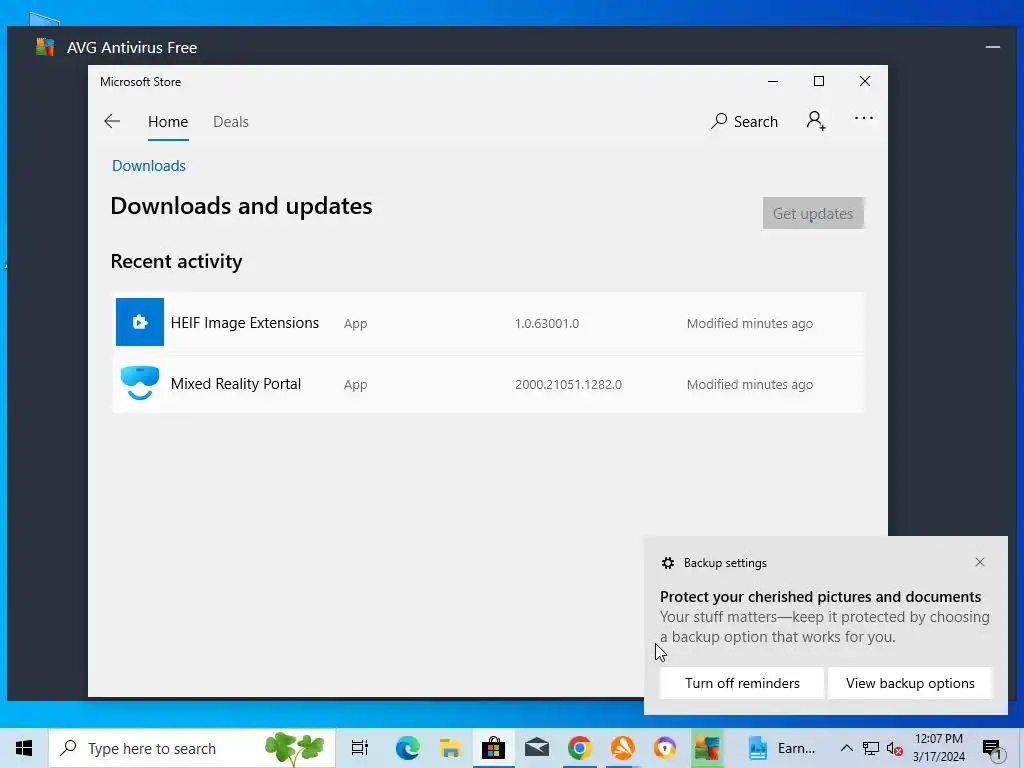
Task: Minimize the Microsoft Store window
Action: click(x=773, y=82)
